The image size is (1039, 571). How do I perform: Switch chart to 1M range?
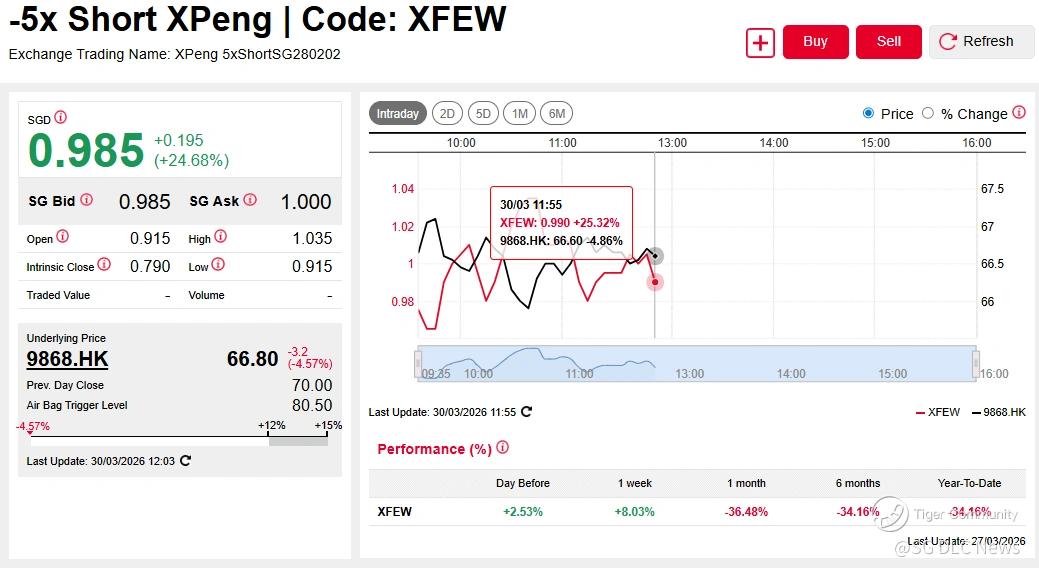pos(519,113)
